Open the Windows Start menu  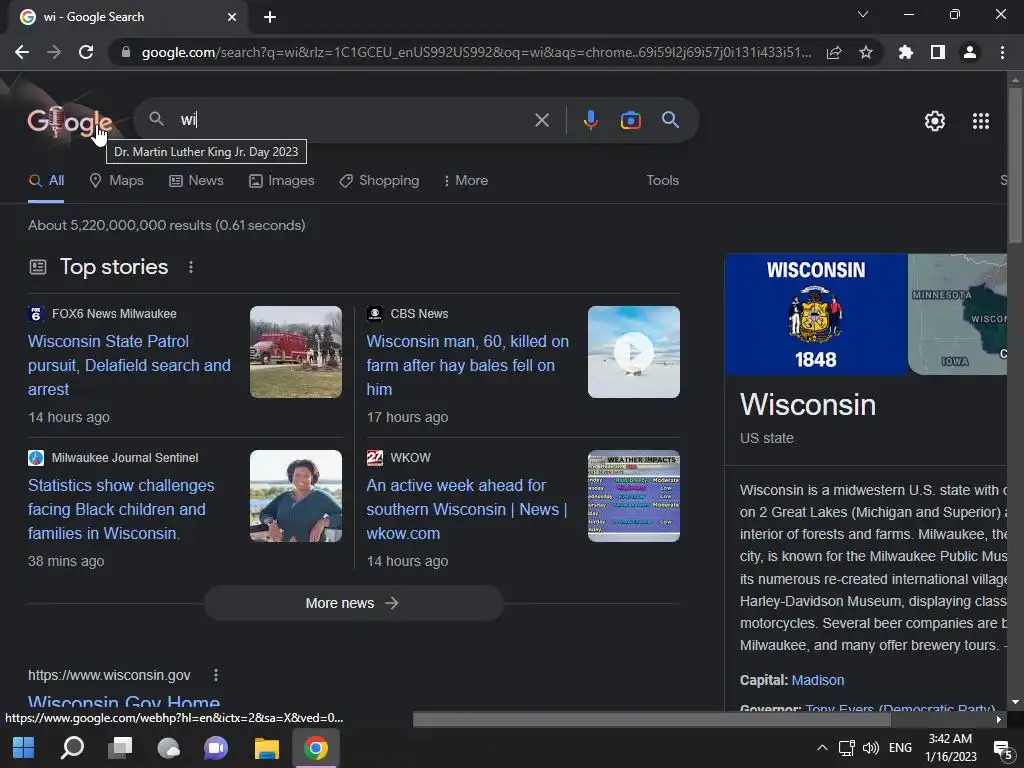[24, 748]
